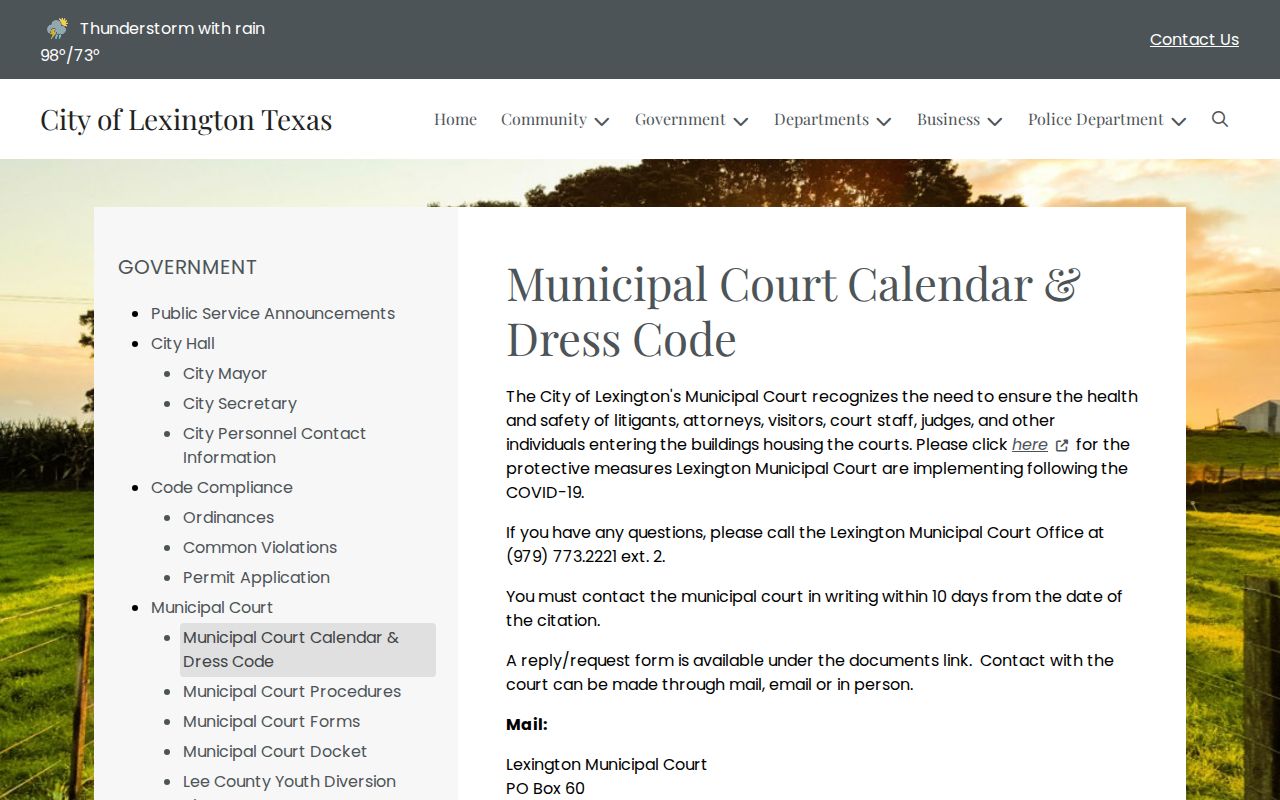Click the phone number (979) 773.2221 ext. 2
The height and width of the screenshot is (800, 1280).
point(586,556)
